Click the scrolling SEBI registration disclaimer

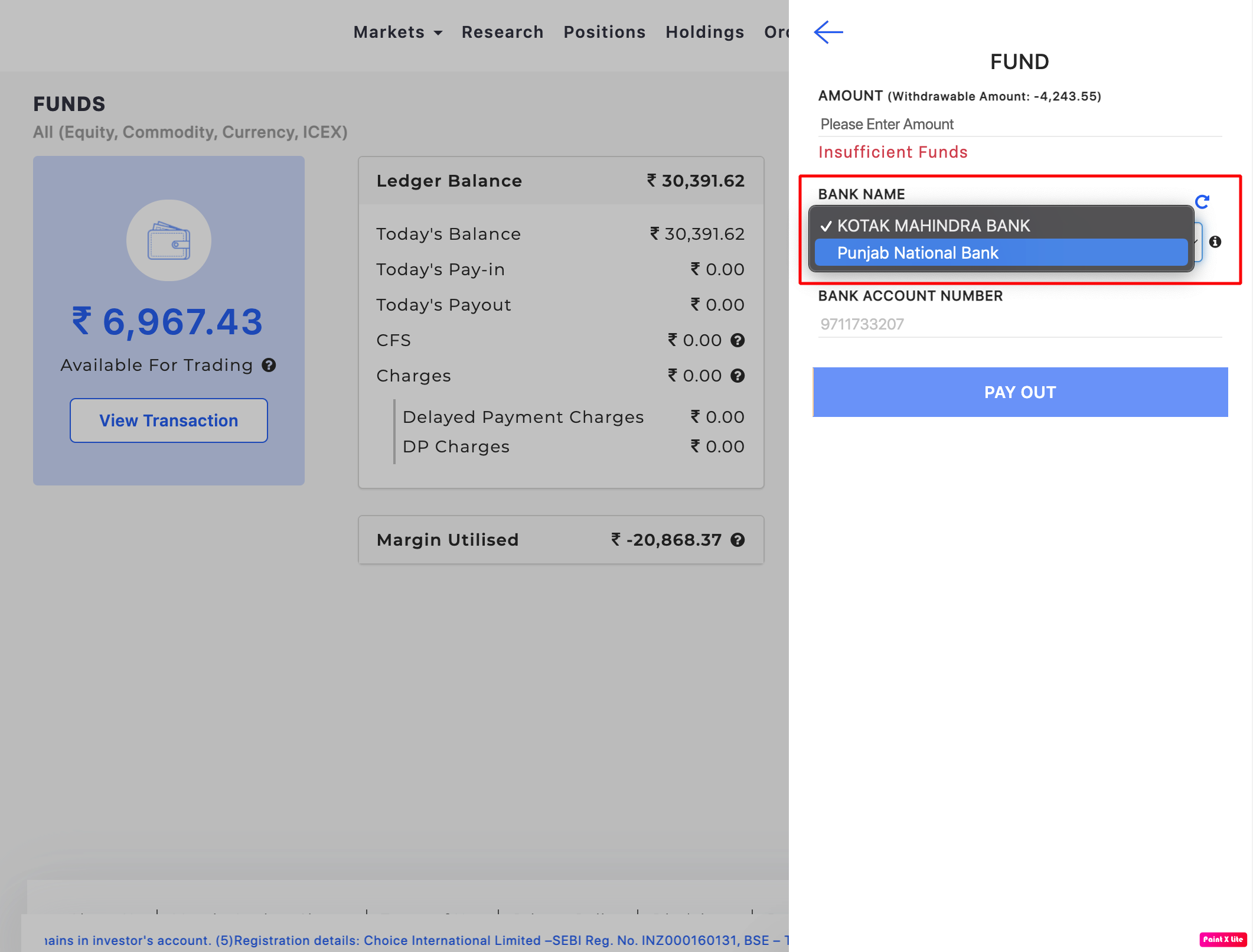(417, 940)
